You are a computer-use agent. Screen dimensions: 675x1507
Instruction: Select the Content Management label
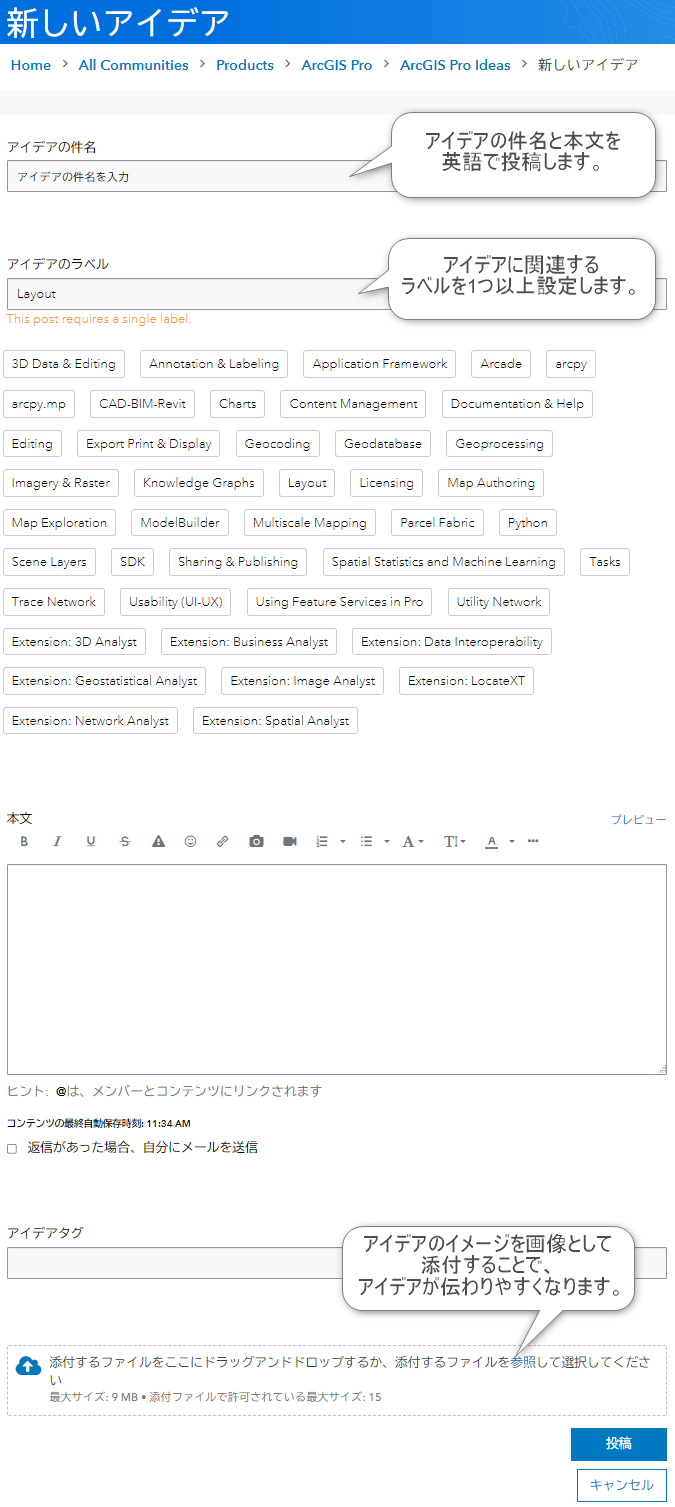(354, 404)
